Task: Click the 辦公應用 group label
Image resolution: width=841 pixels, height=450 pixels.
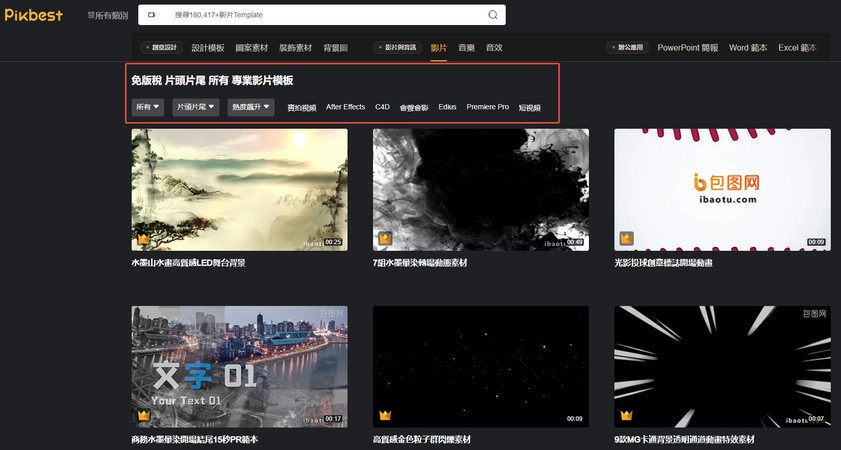Action: (x=628, y=48)
